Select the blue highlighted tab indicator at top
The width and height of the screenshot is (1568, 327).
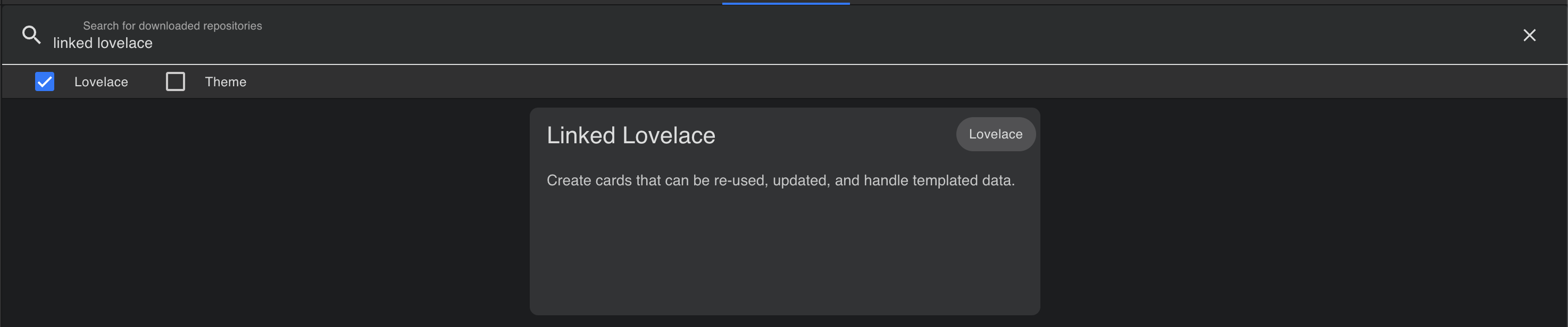coord(785,3)
